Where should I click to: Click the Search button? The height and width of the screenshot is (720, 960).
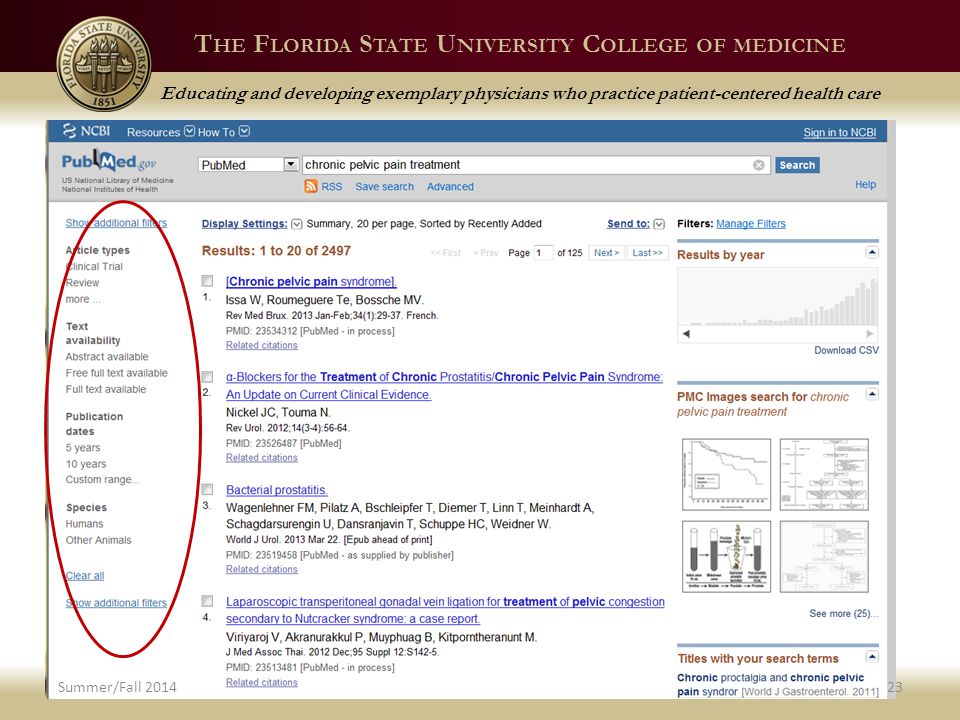click(x=797, y=165)
